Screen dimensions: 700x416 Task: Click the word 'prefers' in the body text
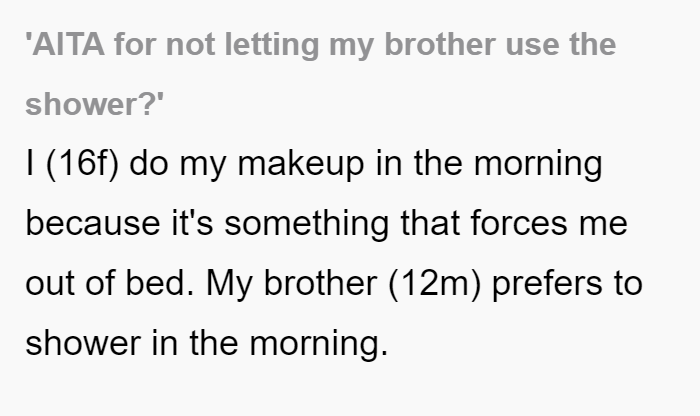pyautogui.click(x=547, y=284)
